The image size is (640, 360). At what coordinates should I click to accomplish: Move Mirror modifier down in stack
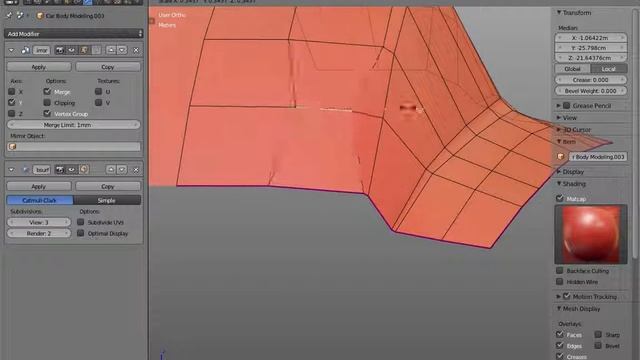122,50
